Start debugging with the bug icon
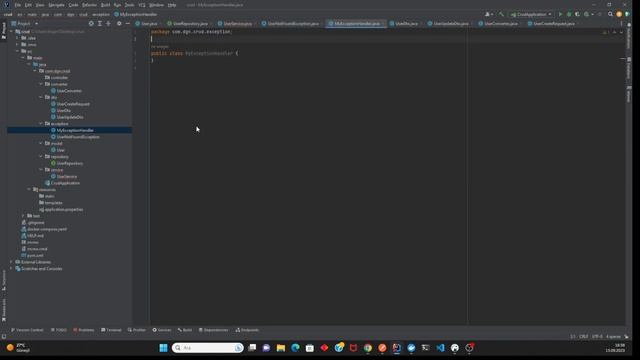This screenshot has height=360, width=640. click(569, 14)
